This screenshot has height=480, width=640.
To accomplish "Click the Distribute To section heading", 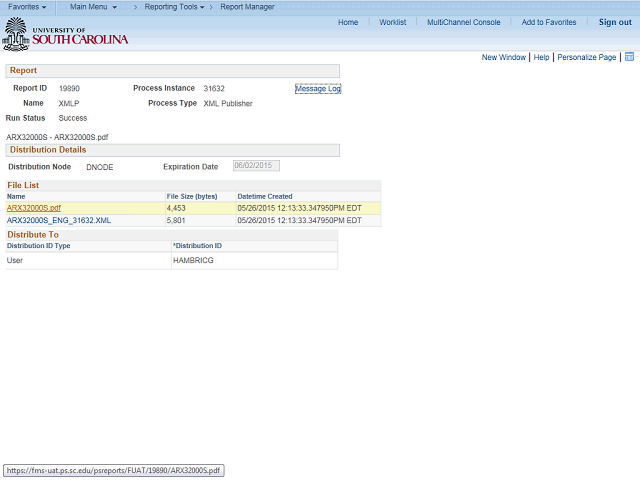I will (x=33, y=235).
